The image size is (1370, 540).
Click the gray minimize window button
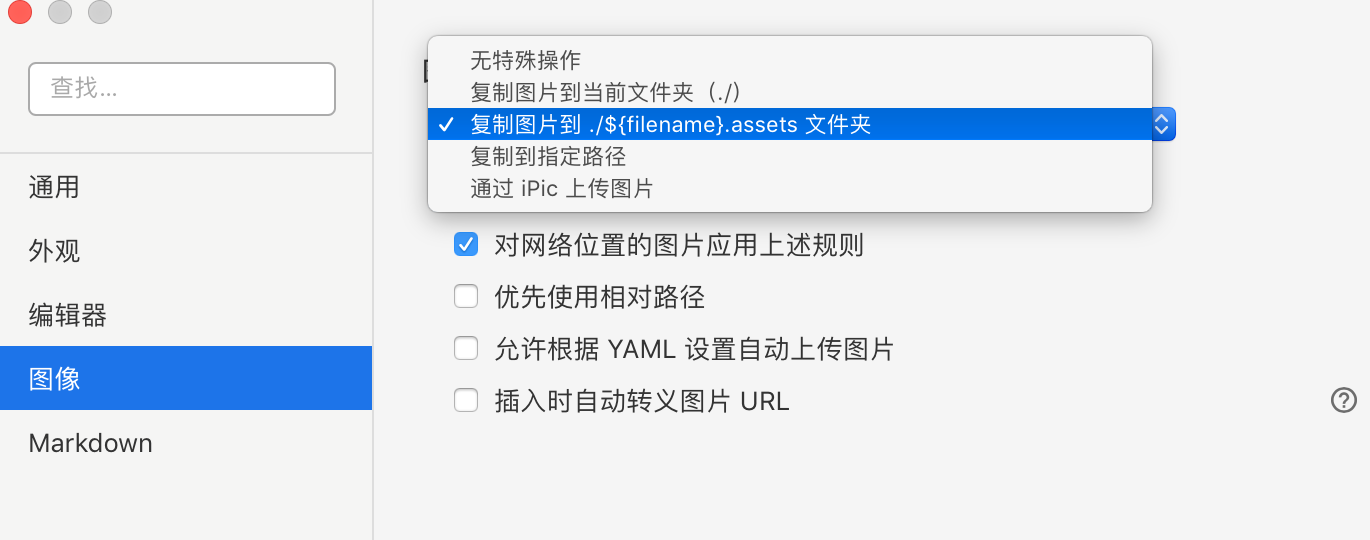point(60,12)
